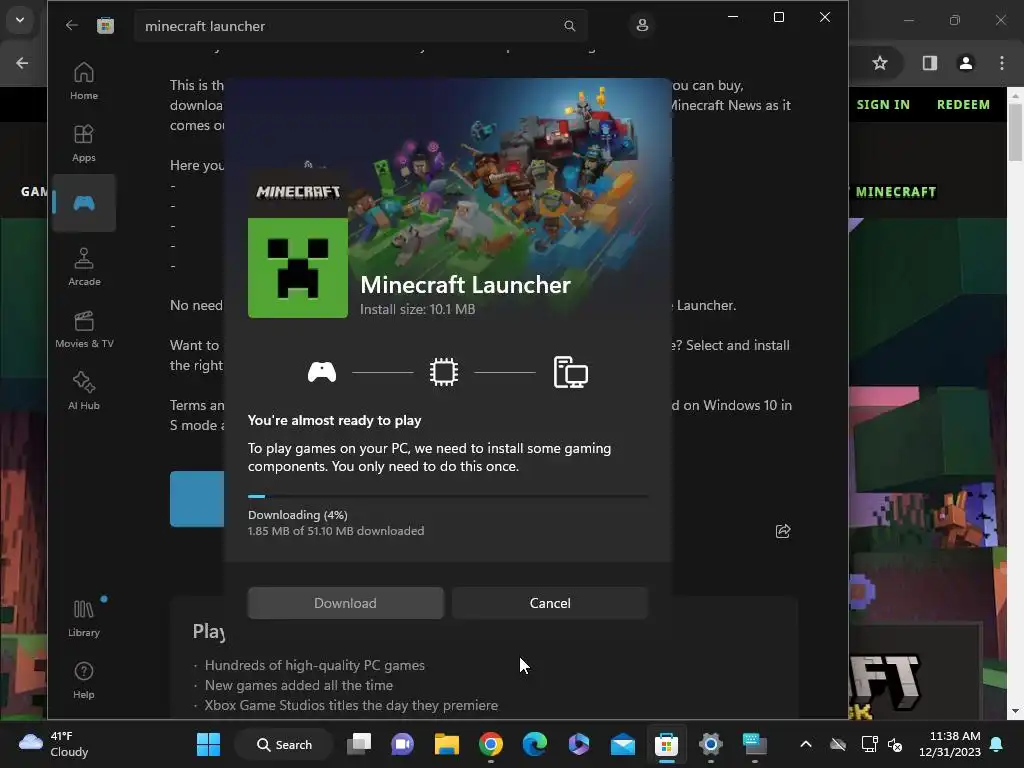Open Home in Microsoft Store sidebar
1024x768 pixels.
coord(84,81)
